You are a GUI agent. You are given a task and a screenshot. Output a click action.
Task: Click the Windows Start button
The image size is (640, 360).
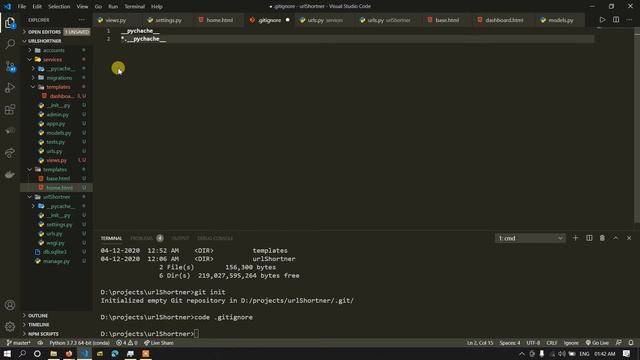pos(7,353)
